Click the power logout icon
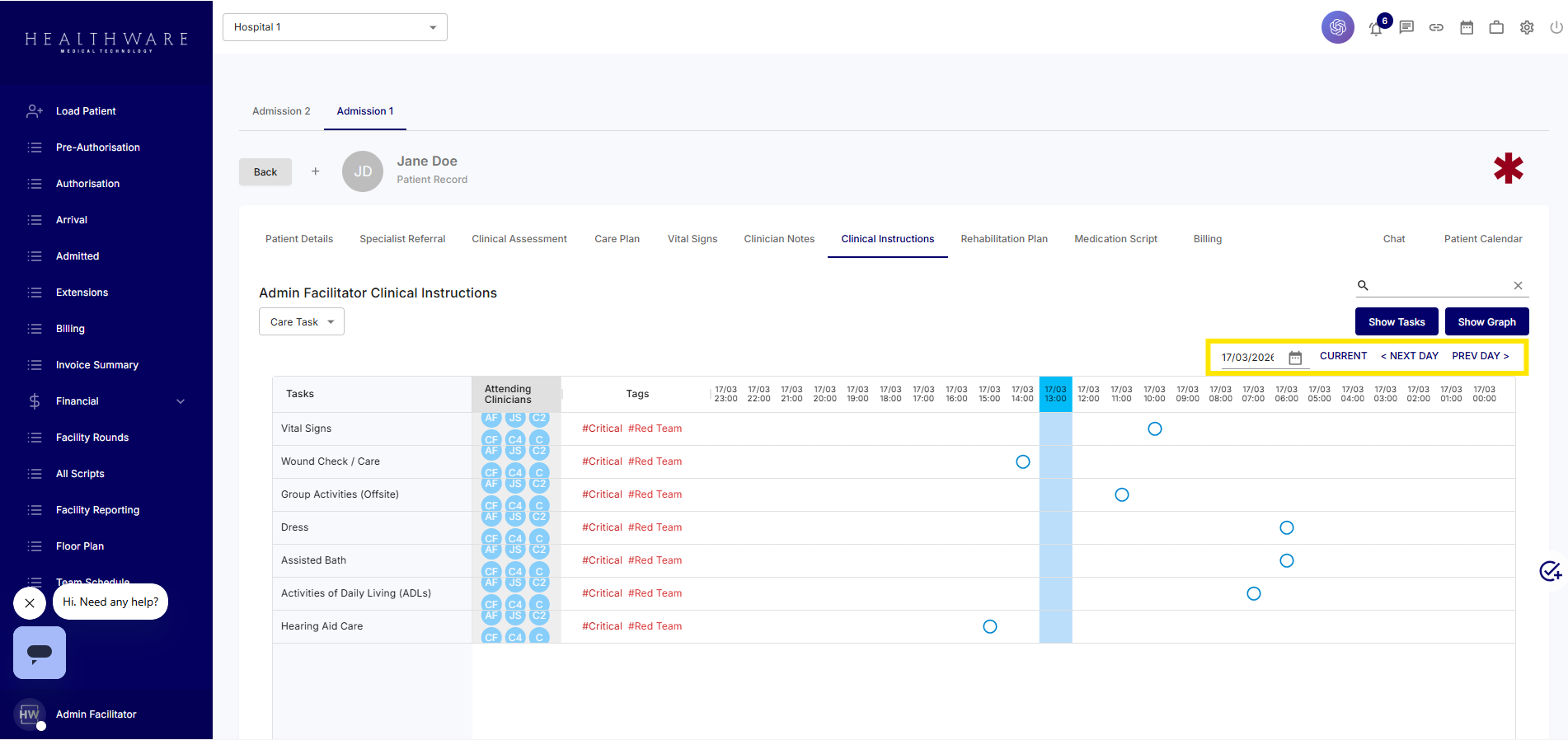The image size is (1568, 740). pyautogui.click(x=1556, y=27)
